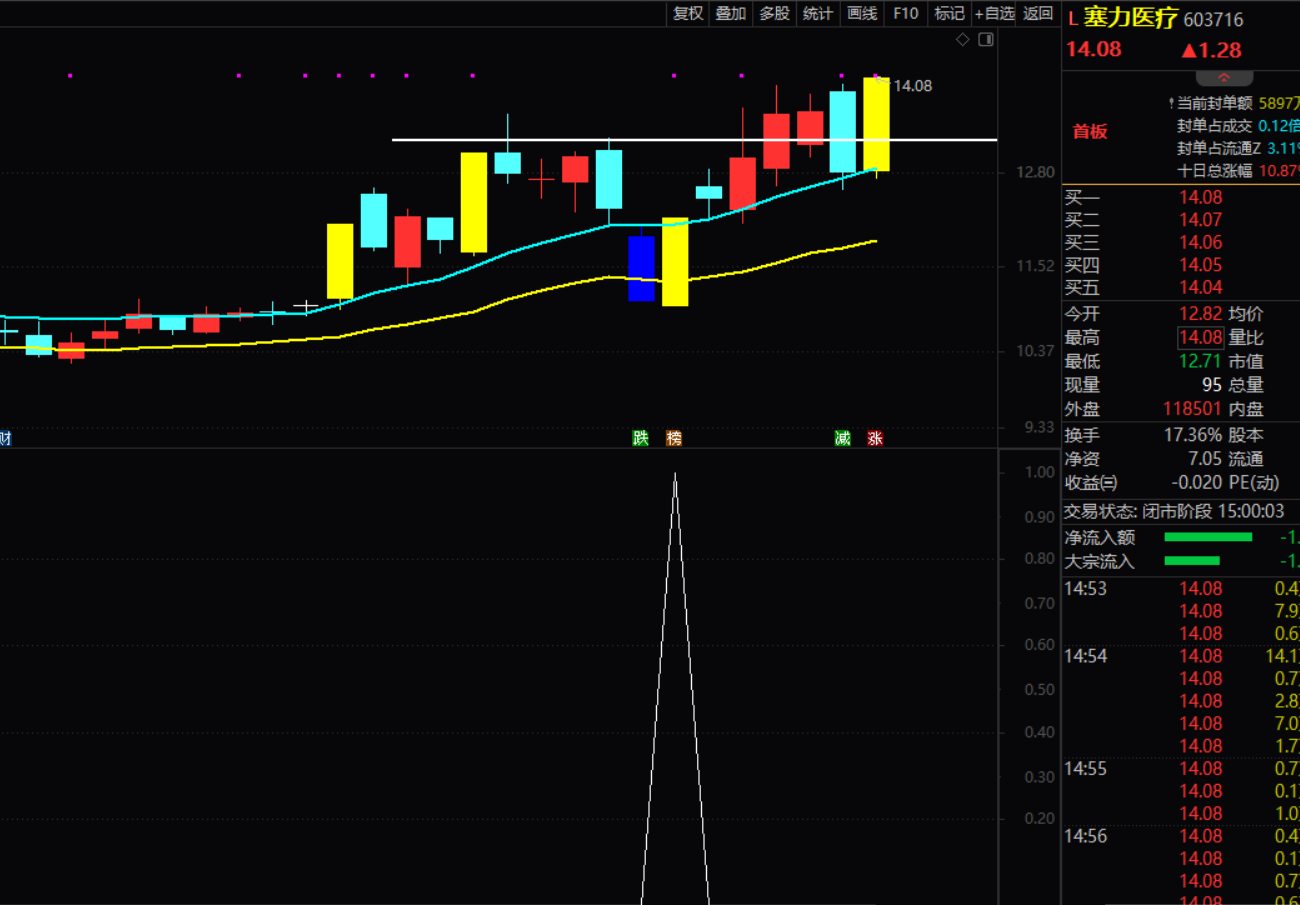The image size is (1300, 905).
Task: Select the 买二 bid row
Action: click(1180, 220)
